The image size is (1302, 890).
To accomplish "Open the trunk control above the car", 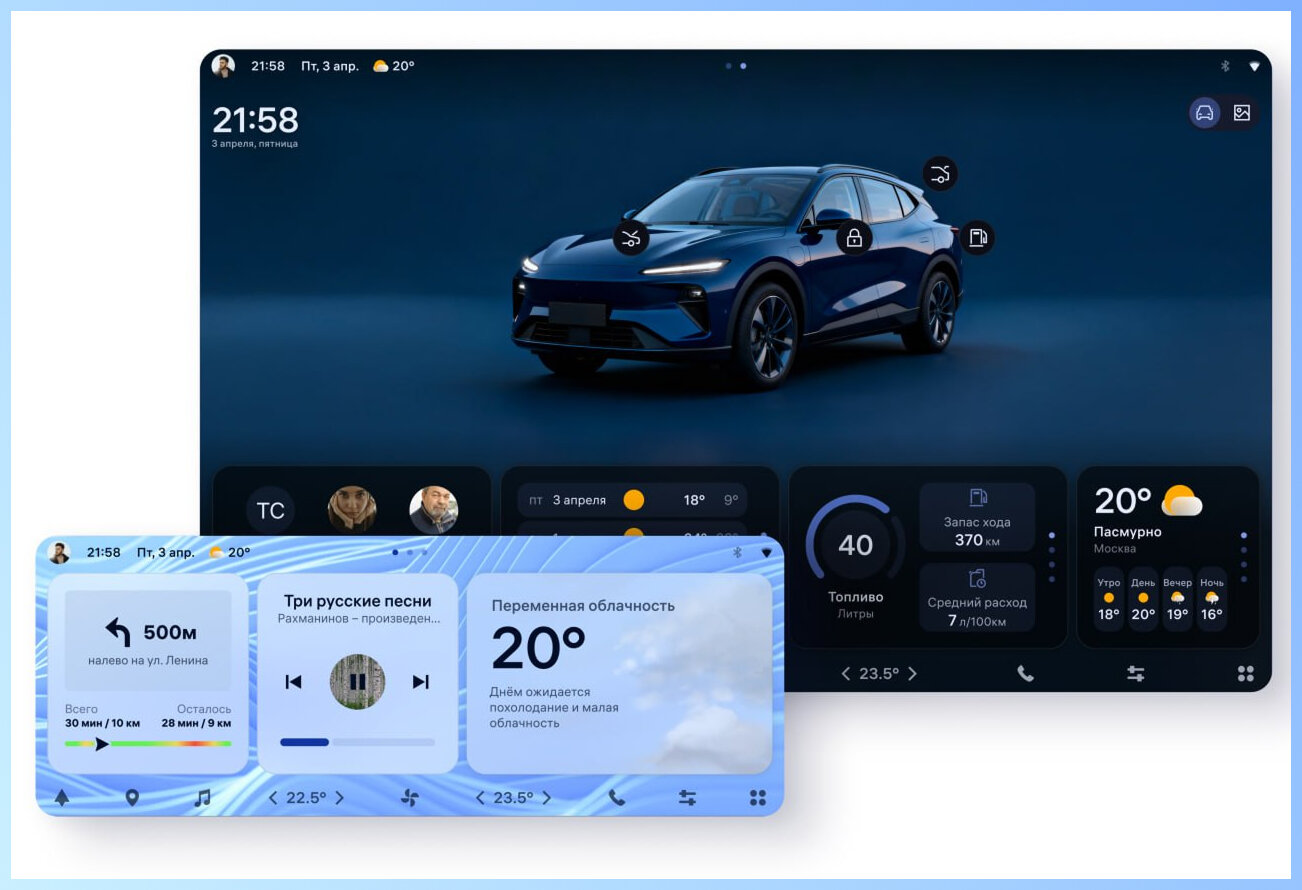I will coord(940,174).
